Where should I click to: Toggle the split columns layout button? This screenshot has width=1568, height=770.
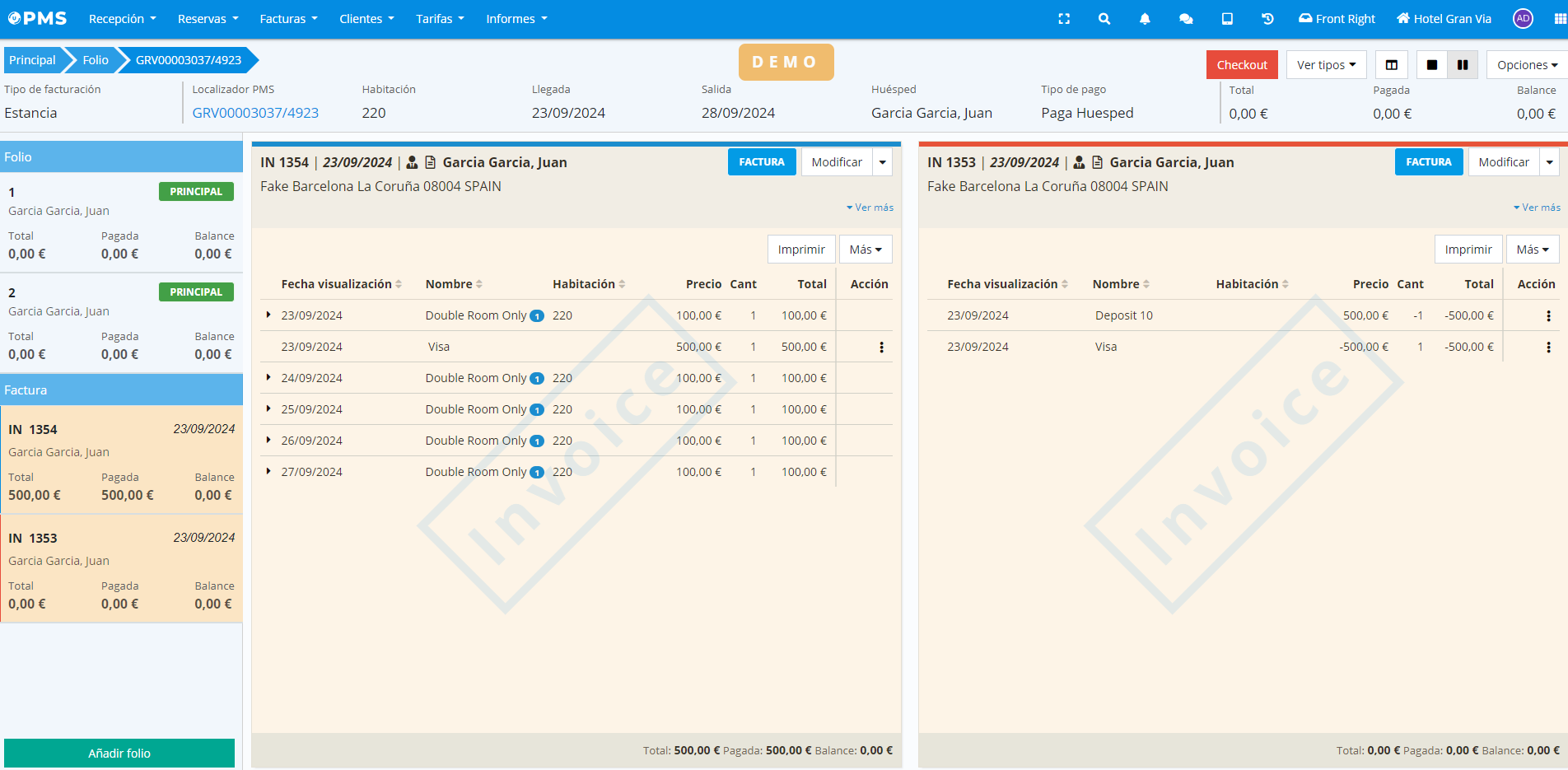click(x=1392, y=65)
